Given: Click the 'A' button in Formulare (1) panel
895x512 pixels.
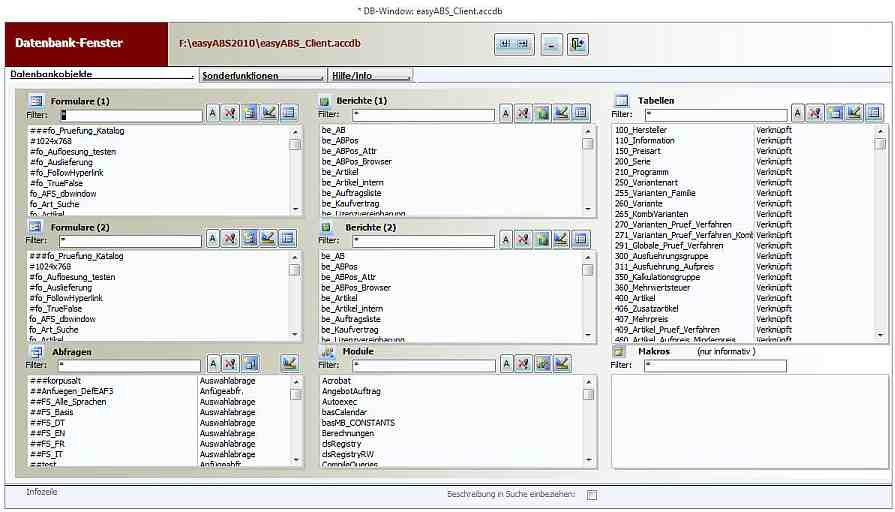Looking at the screenshot, I should [213, 114].
